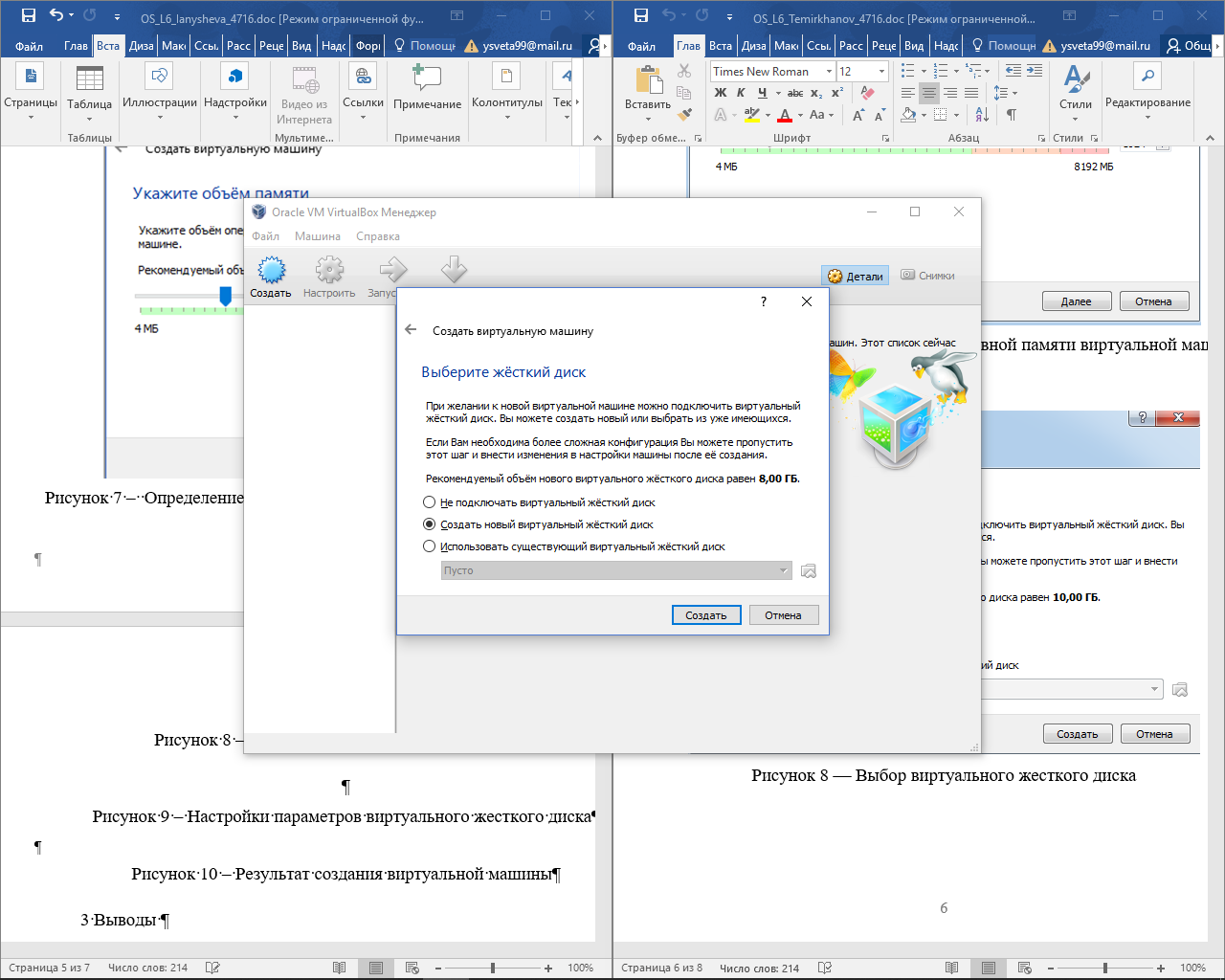Screen dimensions: 1225x980
Task: Click the browse virtual disk folder icon
Action: click(x=809, y=570)
